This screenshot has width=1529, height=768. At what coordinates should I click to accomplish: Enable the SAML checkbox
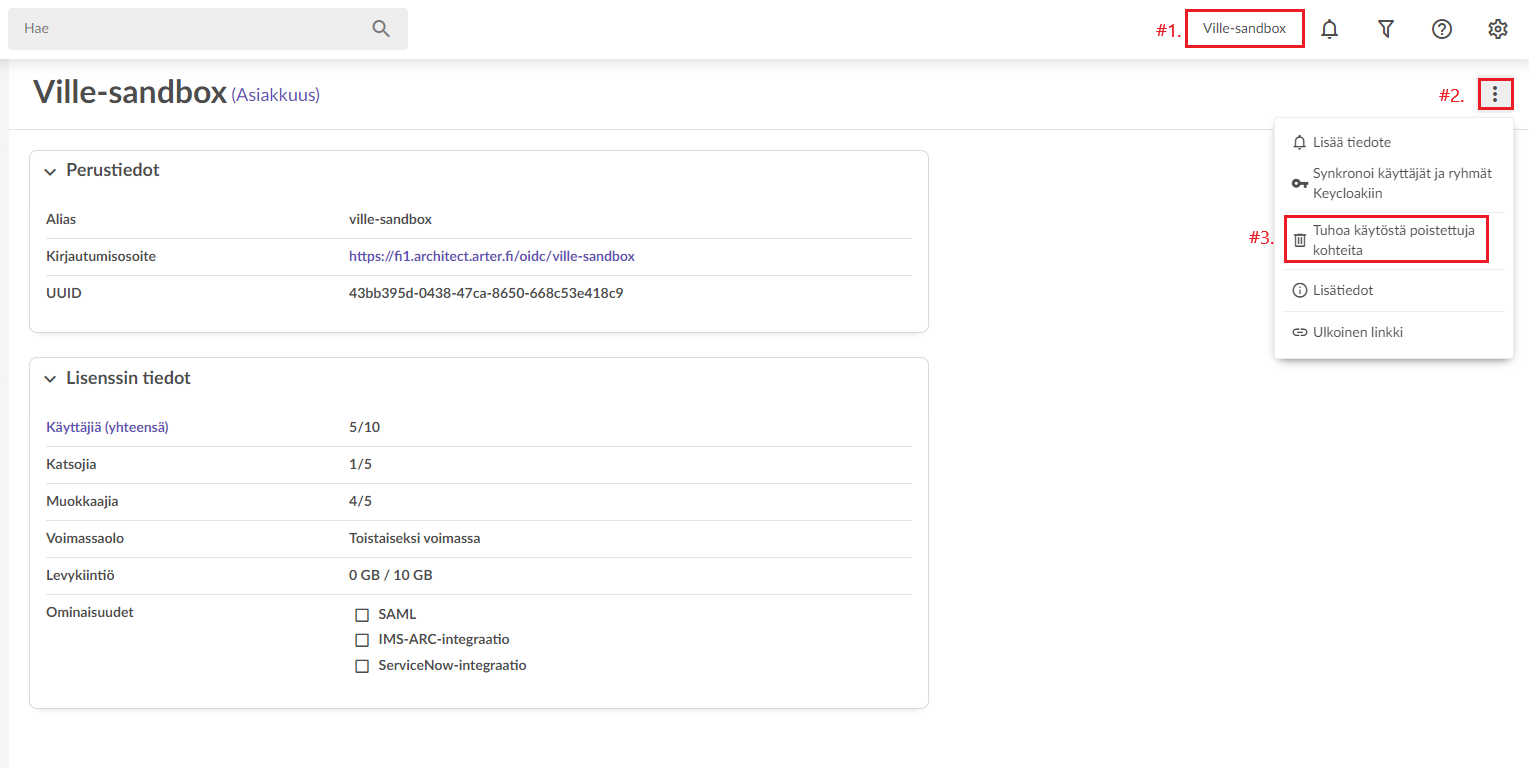tap(362, 615)
